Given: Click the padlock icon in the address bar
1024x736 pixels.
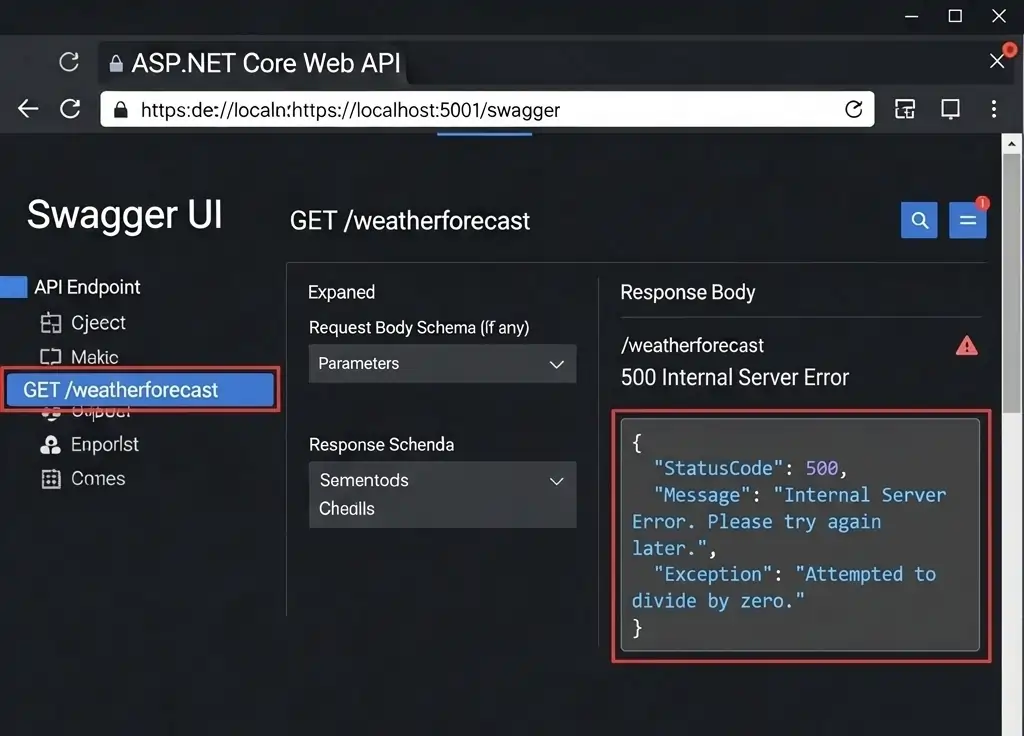Looking at the screenshot, I should (x=120, y=110).
